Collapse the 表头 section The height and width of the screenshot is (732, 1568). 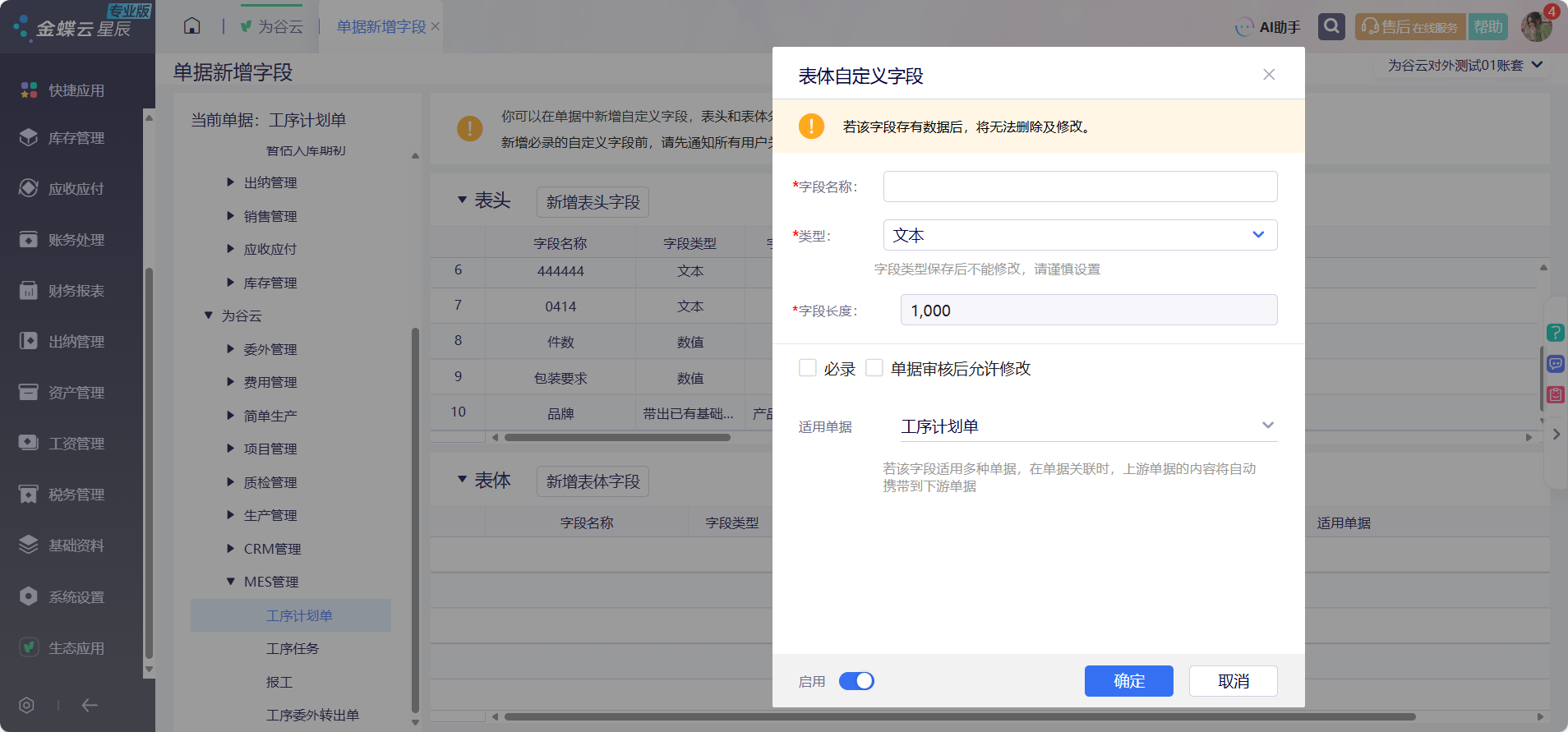(x=463, y=200)
